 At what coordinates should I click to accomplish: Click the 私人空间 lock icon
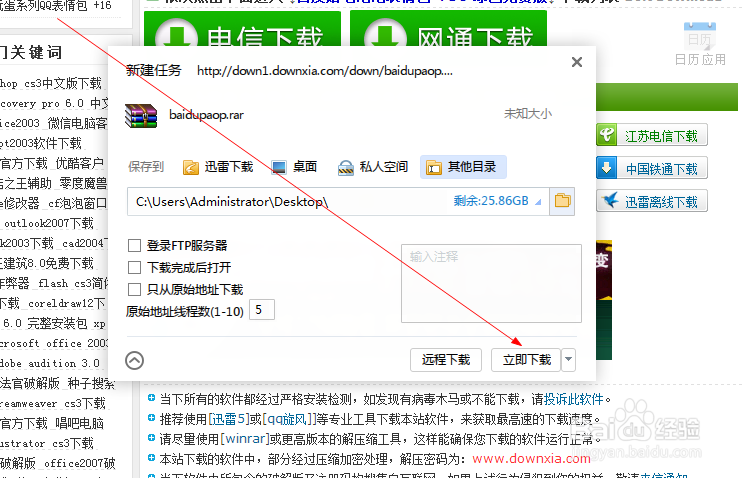(x=345, y=168)
